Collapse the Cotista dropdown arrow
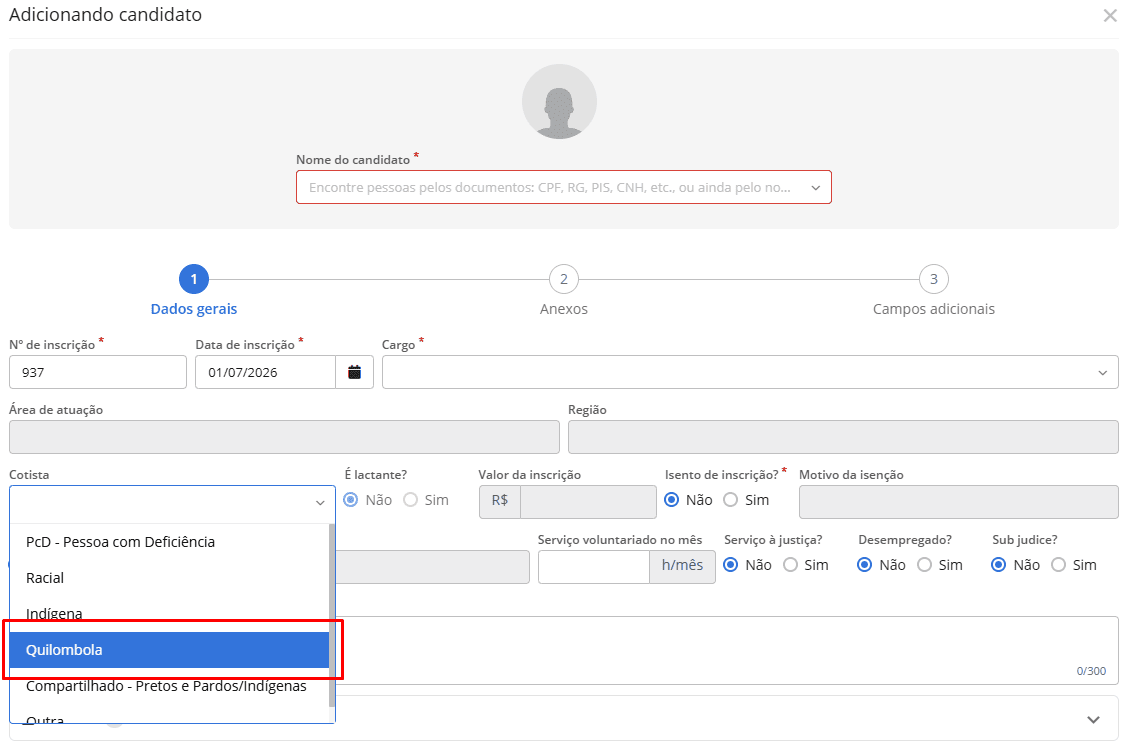The height and width of the screenshot is (747, 1126). pyautogui.click(x=320, y=503)
